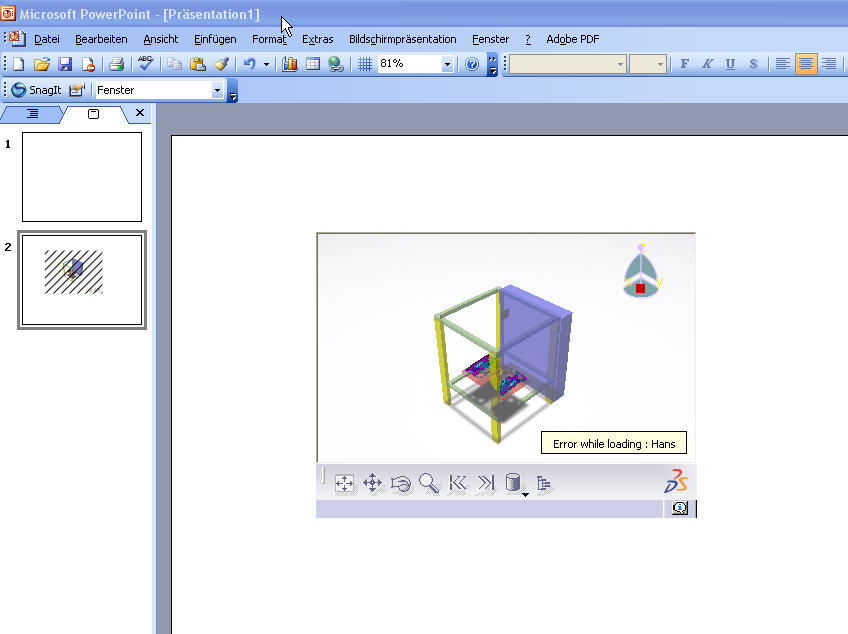Open the Undo history dropdown arrow
Image resolution: width=848 pixels, height=634 pixels.
266,64
